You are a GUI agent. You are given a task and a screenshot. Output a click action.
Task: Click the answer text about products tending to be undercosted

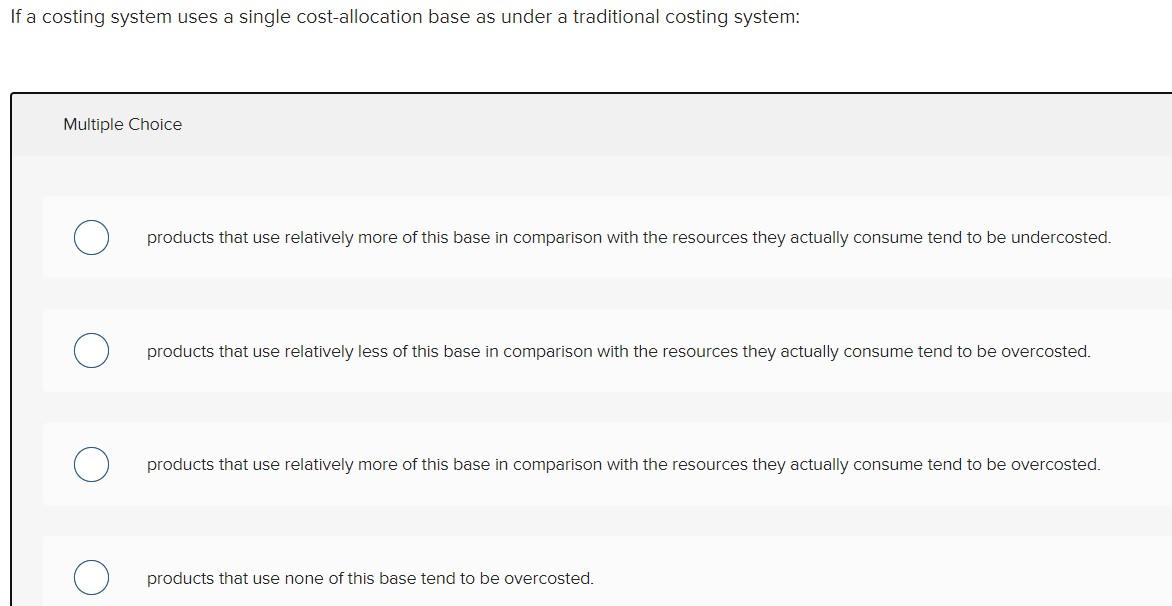(629, 238)
